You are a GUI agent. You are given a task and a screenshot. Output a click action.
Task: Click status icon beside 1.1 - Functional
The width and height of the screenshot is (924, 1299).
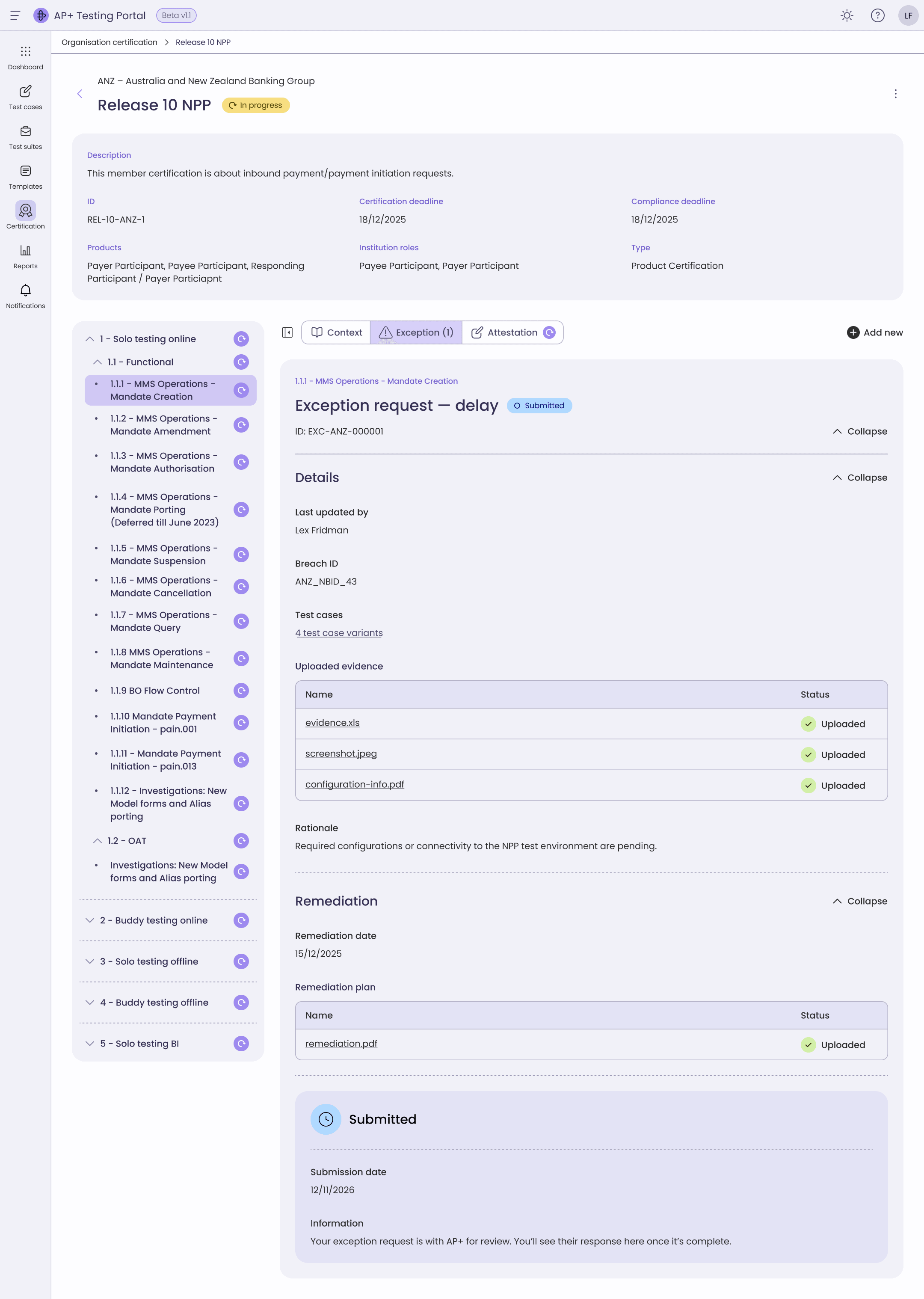pos(241,362)
